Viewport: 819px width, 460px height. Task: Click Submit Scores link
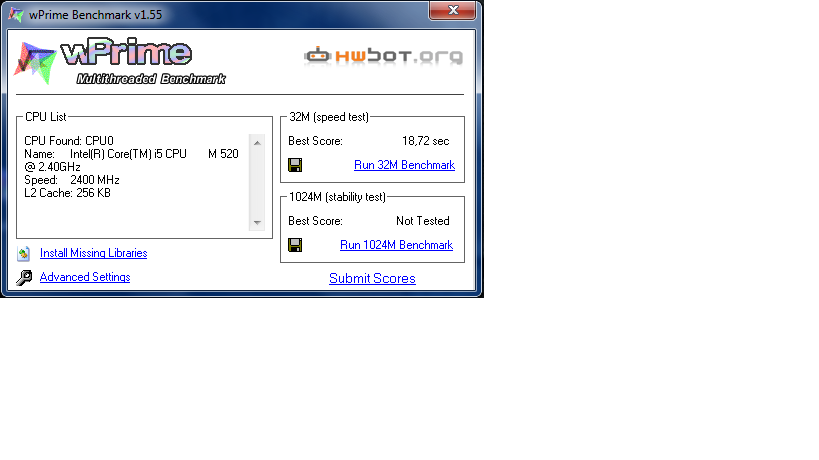[x=372, y=278]
